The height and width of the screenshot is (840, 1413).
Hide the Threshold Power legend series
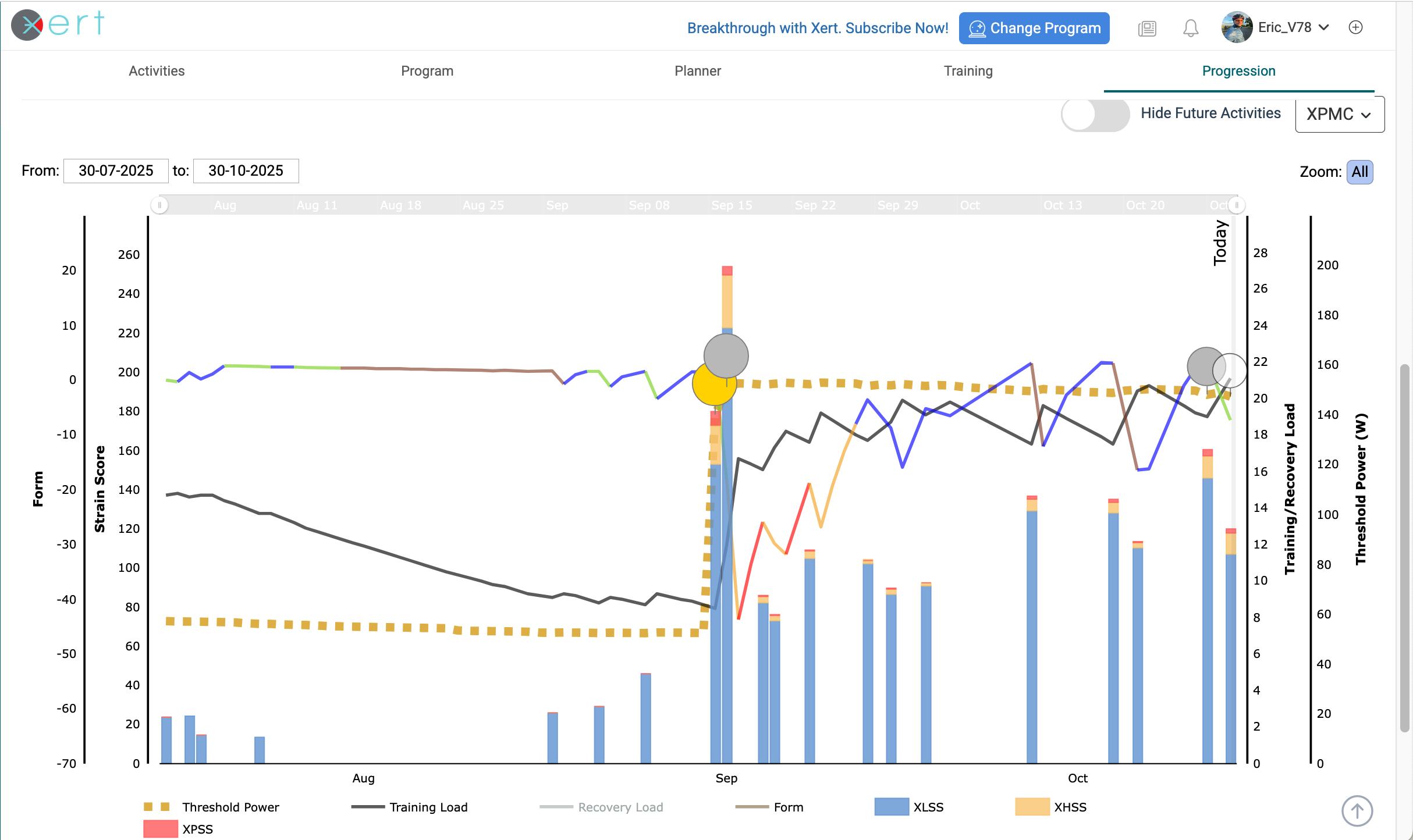click(230, 807)
